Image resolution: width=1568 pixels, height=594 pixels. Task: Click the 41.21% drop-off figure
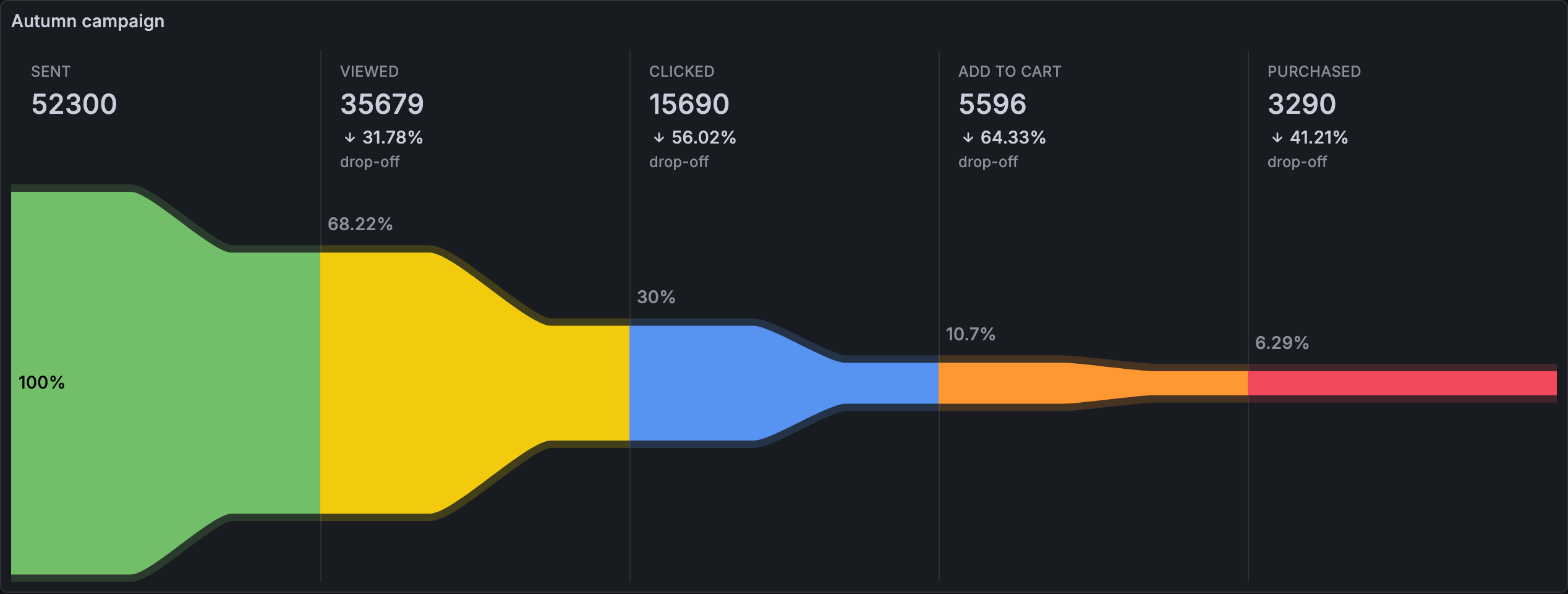coord(1319,137)
